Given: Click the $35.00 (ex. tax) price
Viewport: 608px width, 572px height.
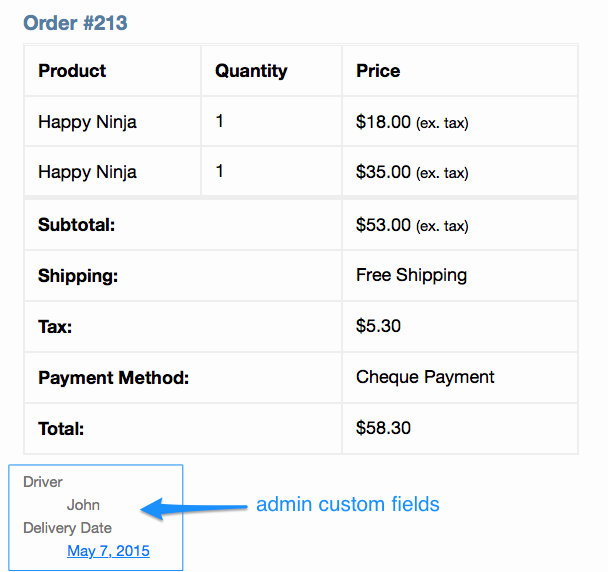Looking at the screenshot, I should click(412, 172).
